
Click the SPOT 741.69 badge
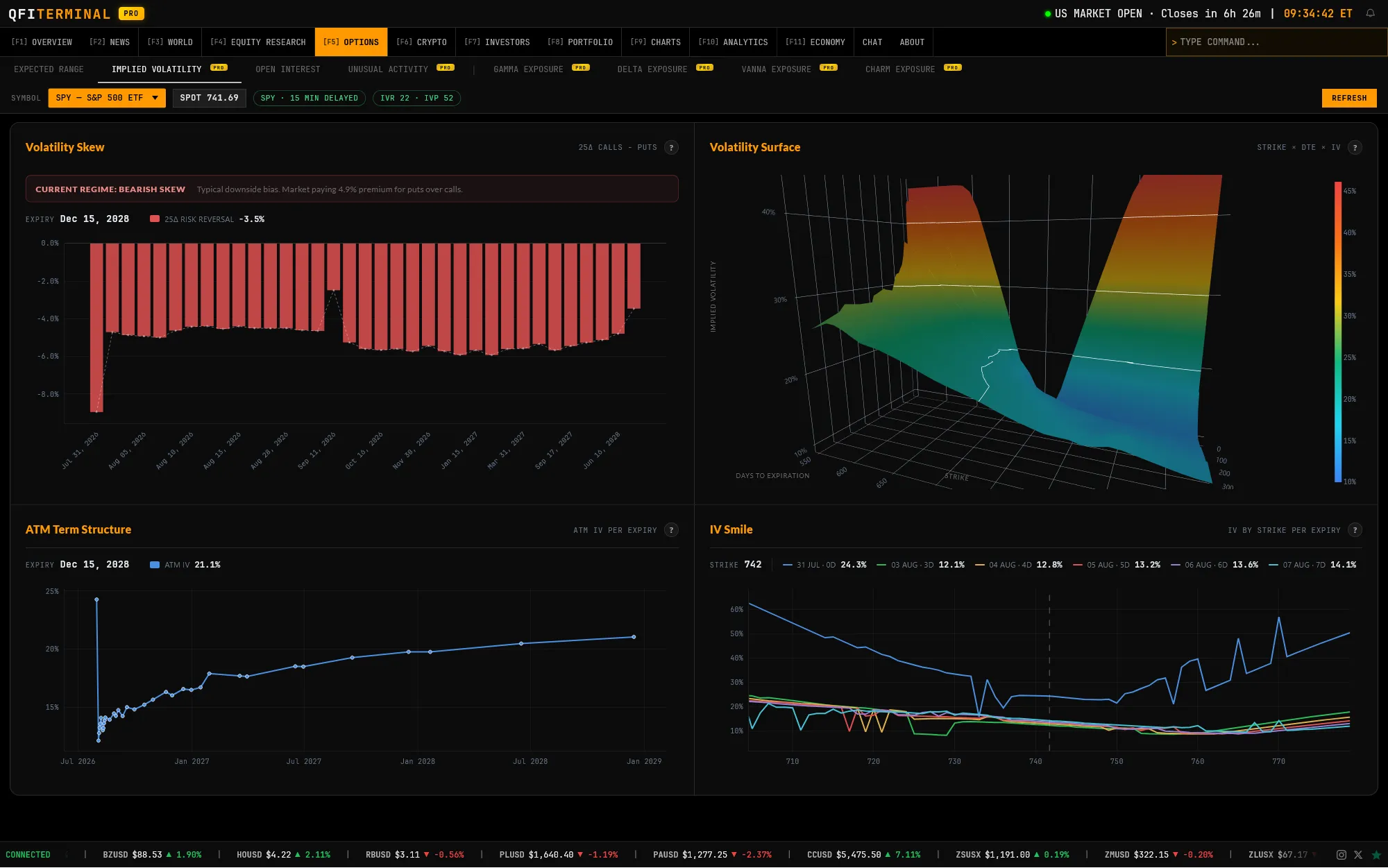pyautogui.click(x=209, y=98)
